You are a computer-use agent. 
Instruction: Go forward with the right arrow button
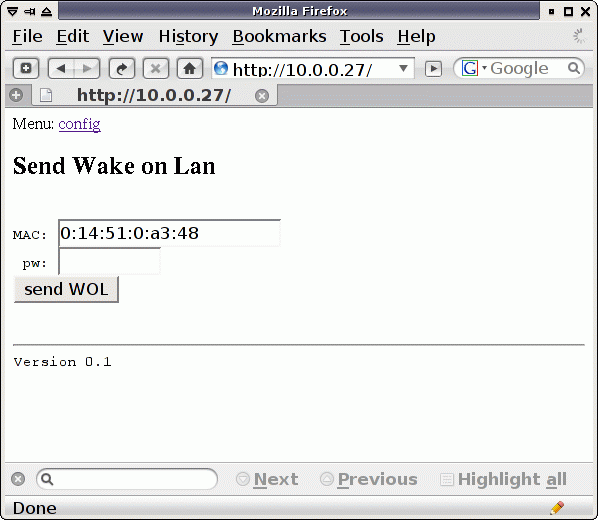(87, 69)
